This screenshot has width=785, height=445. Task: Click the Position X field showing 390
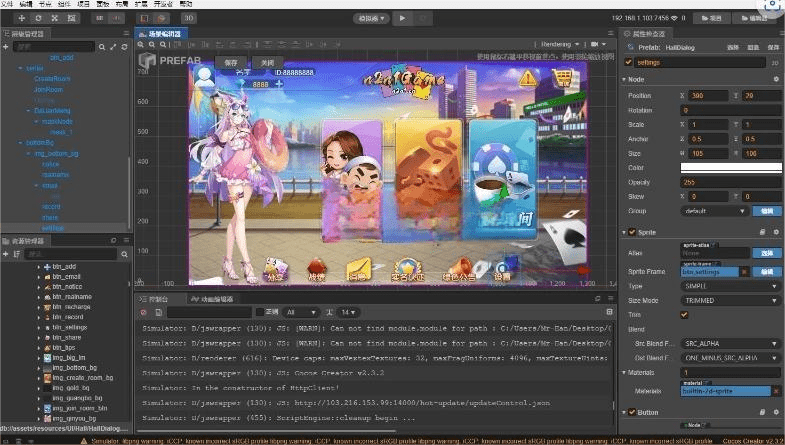coord(708,96)
